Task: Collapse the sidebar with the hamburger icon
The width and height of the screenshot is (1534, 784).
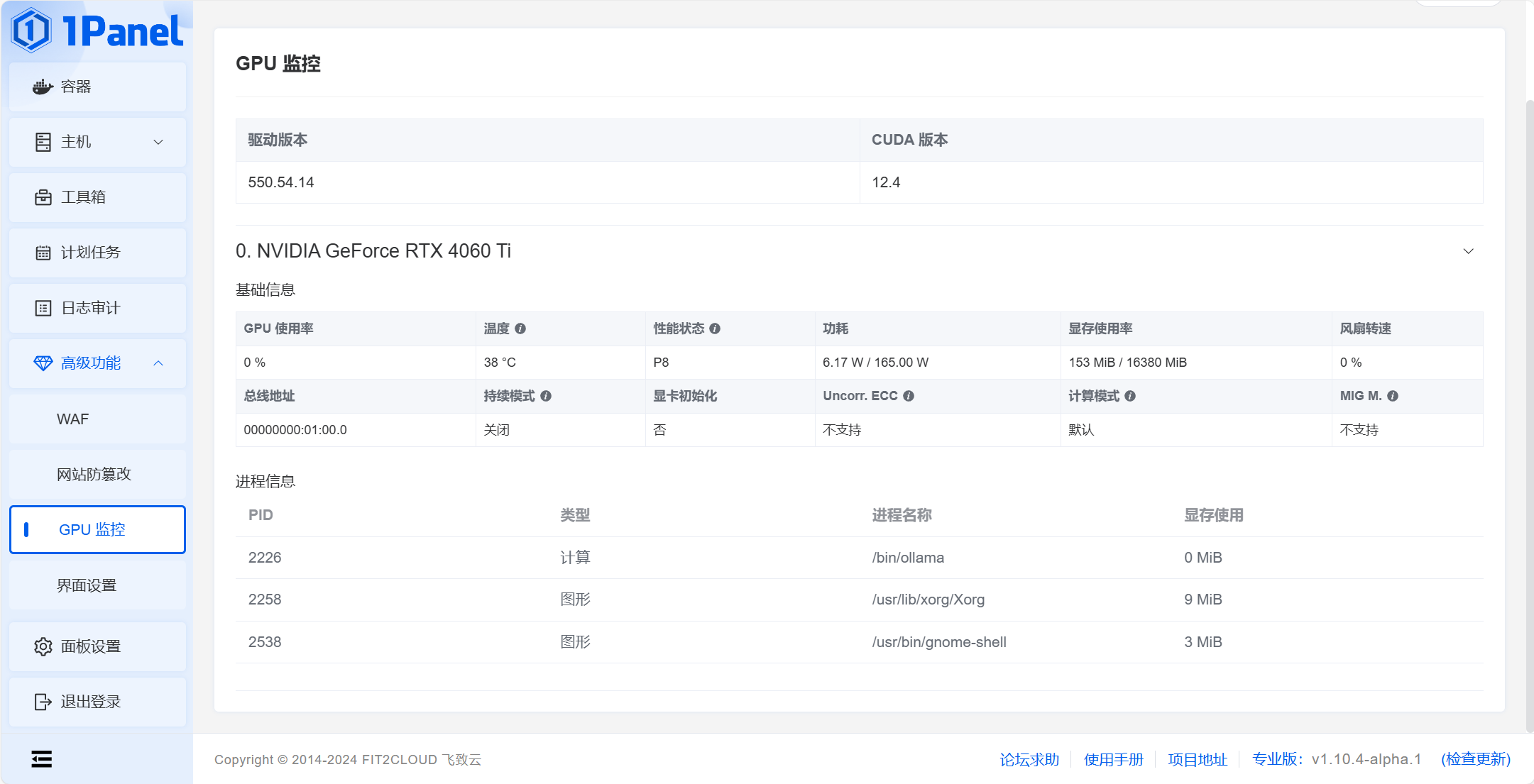Action: (x=42, y=759)
